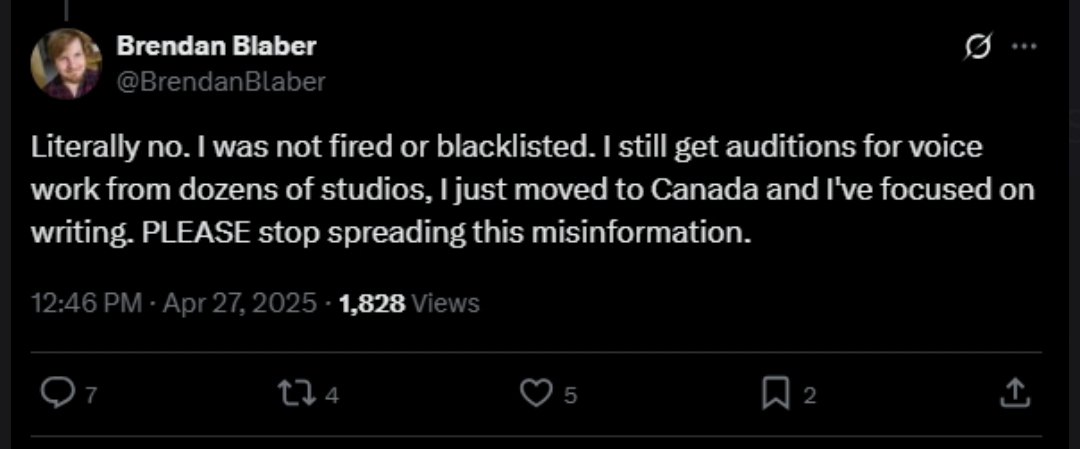The height and width of the screenshot is (449, 1080).
Task: Click the bookmark count number 2
Action: [810, 396]
